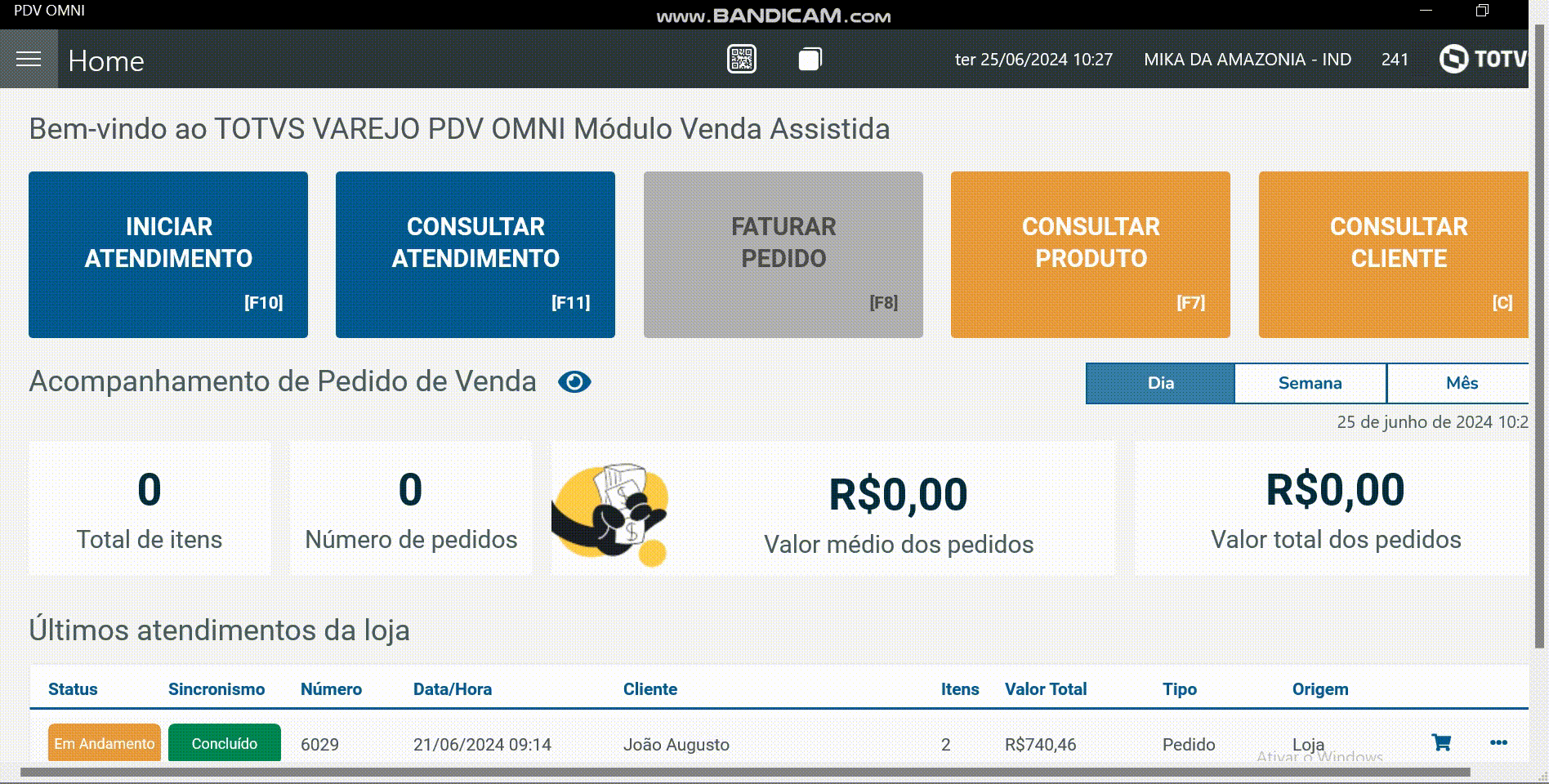Click the Cliente column header
Screen dimensions: 1549x784
[x=650, y=689]
